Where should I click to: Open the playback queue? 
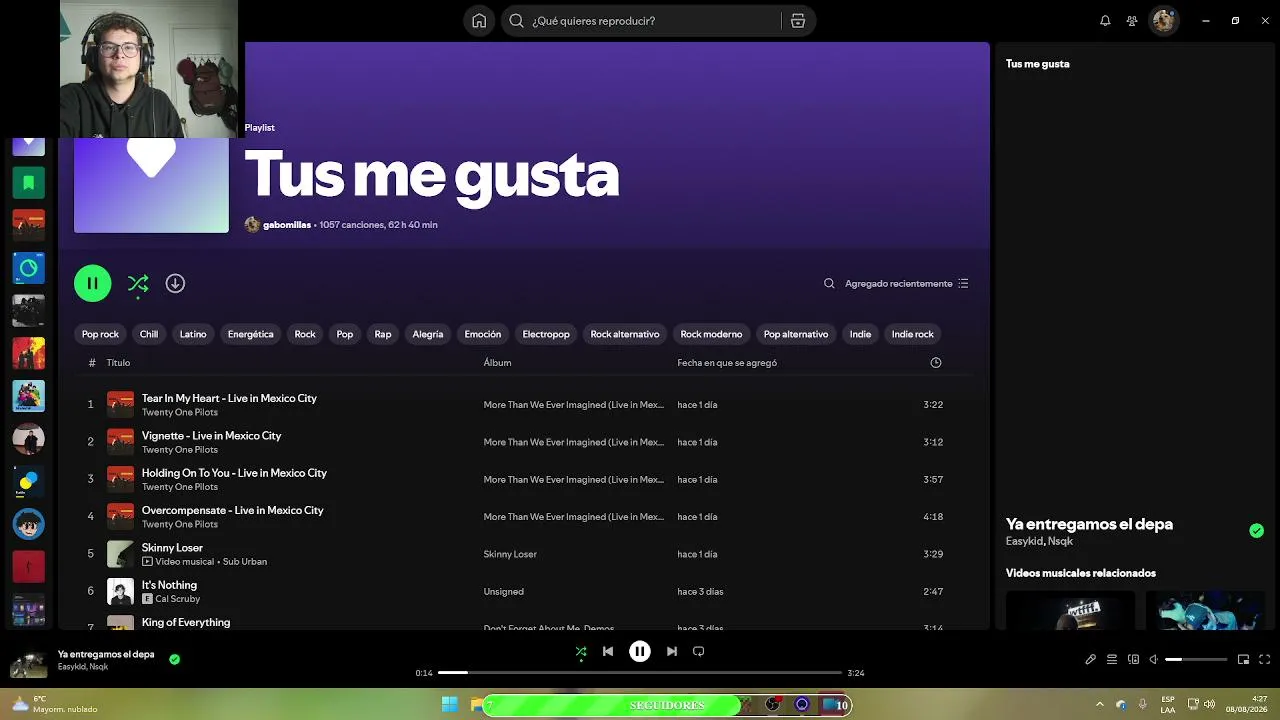[x=1112, y=660]
